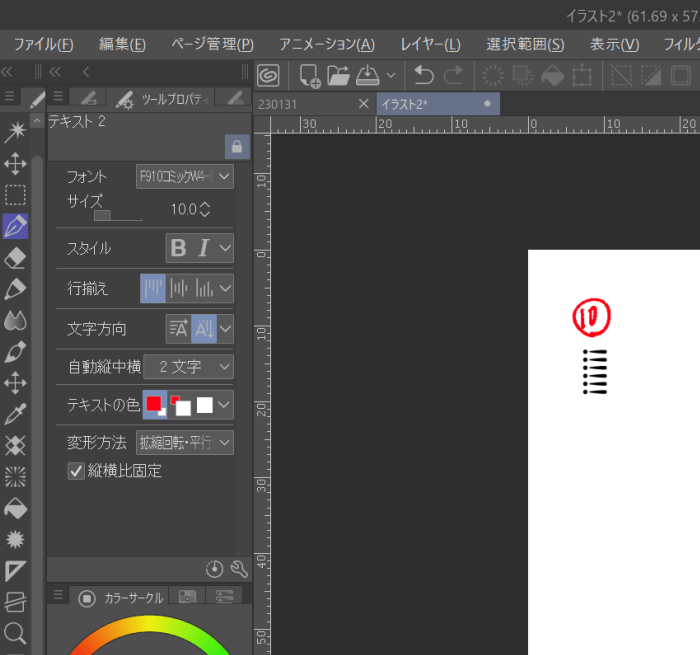Select the Marker pen tool below the eraser

[x=15, y=289]
